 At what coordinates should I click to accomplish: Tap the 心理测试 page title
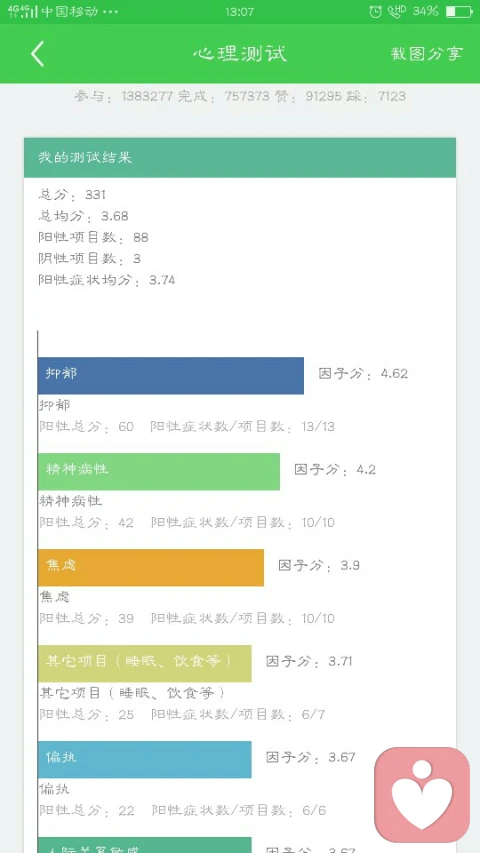240,53
